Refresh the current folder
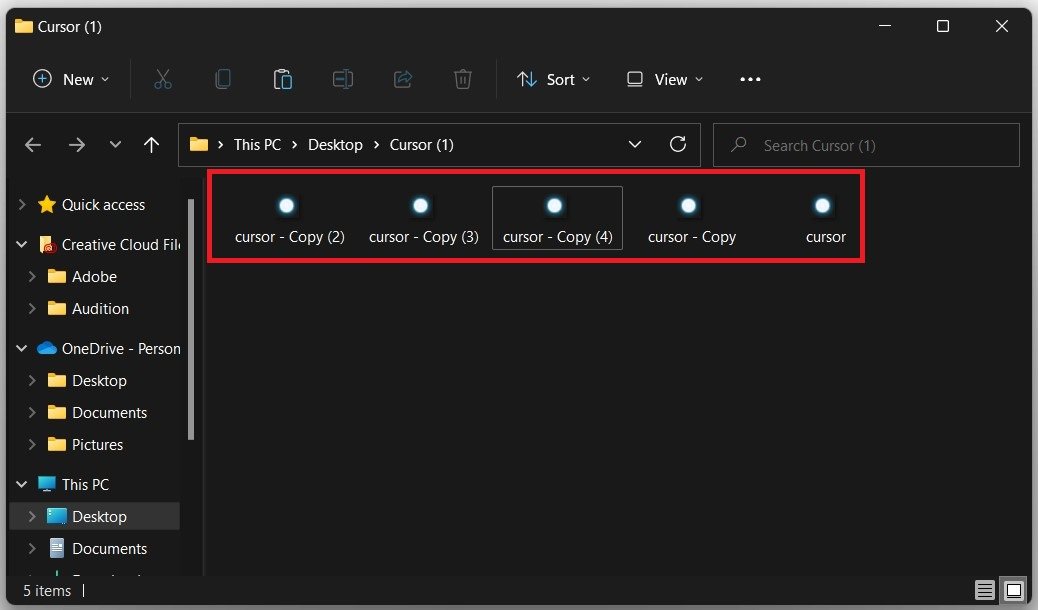Screen dimensions: 1038x610 tap(678, 144)
